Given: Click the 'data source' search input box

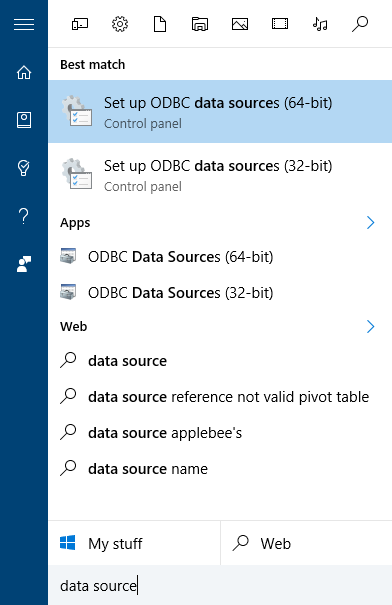Looking at the screenshot, I should 220,585.
